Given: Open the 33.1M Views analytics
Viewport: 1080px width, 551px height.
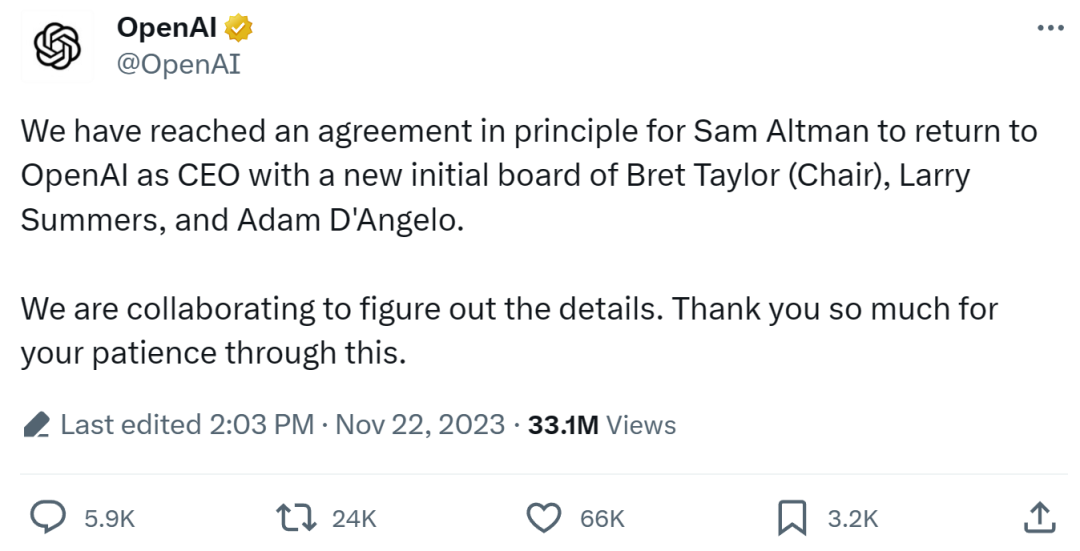Looking at the screenshot, I should [602, 425].
